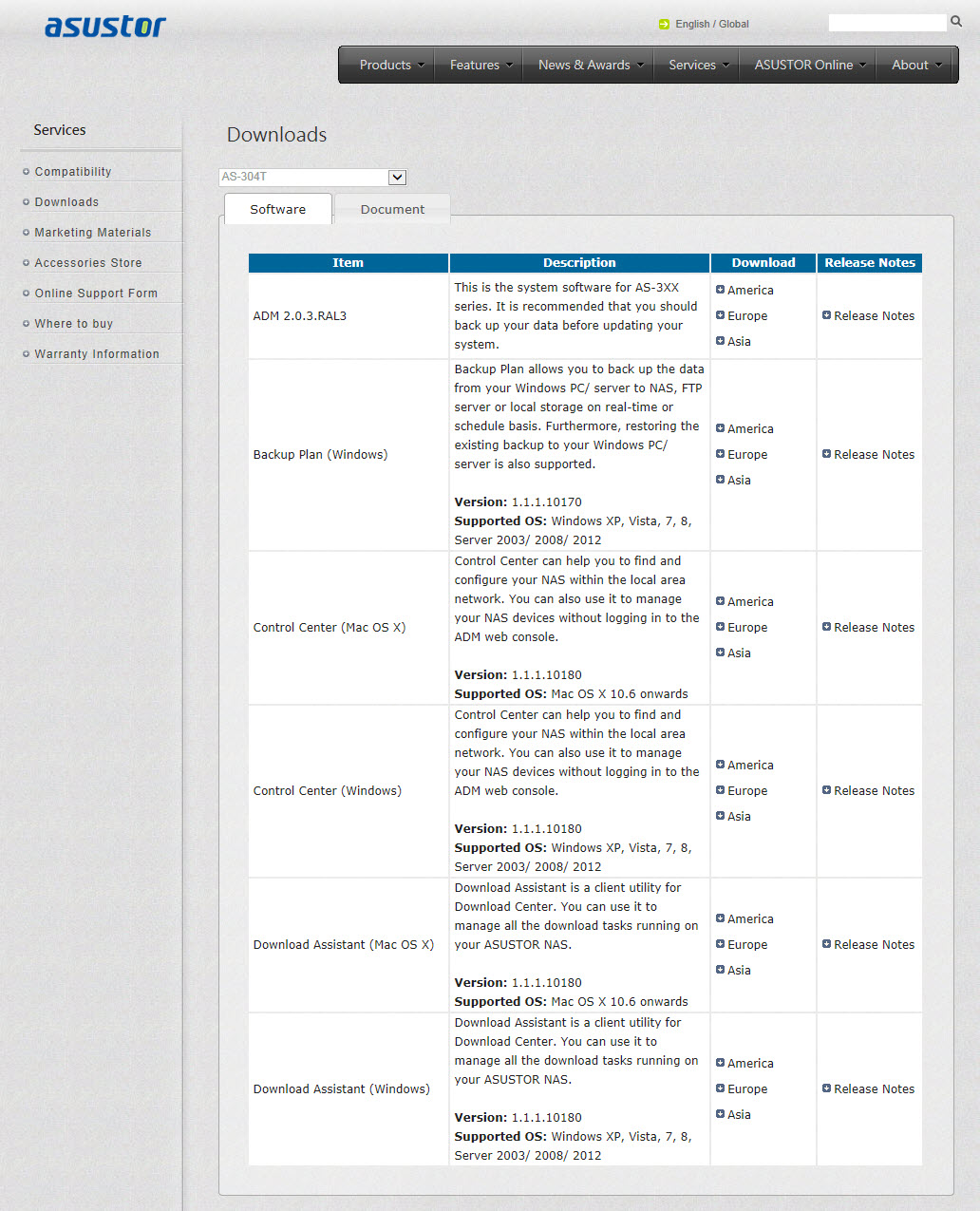Image resolution: width=980 pixels, height=1211 pixels.
Task: Click the Item column header
Action: click(349, 263)
